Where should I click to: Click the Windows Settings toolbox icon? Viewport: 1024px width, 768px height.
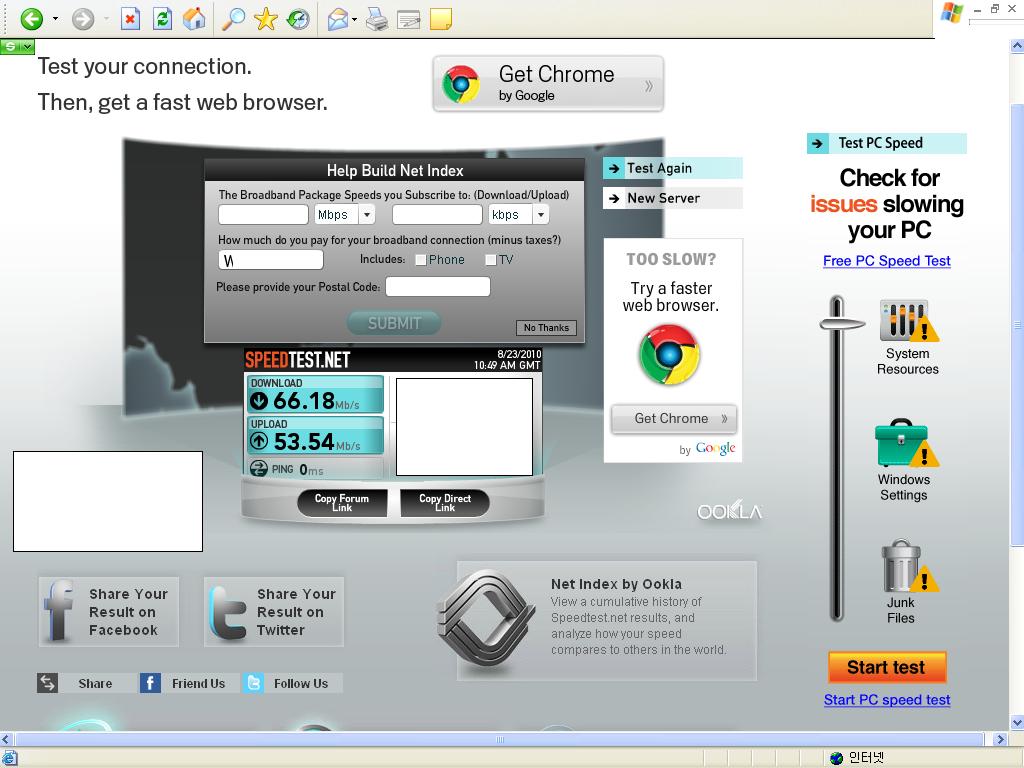pyautogui.click(x=907, y=443)
